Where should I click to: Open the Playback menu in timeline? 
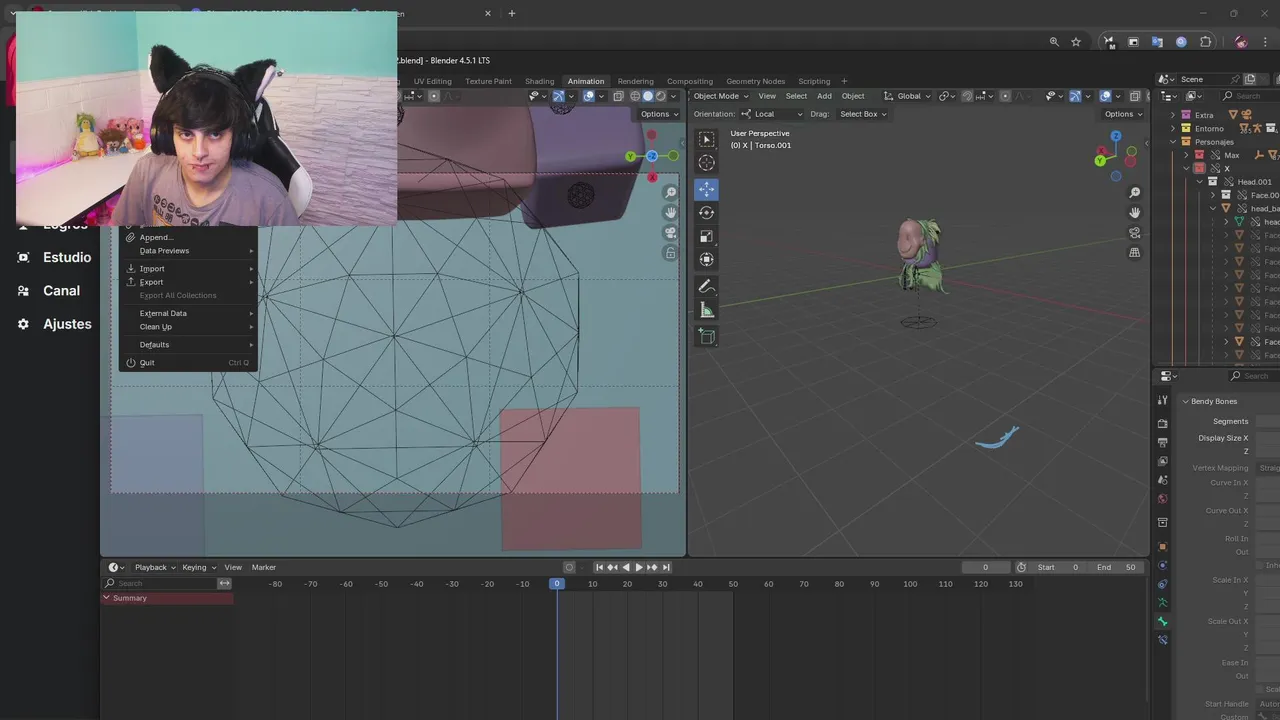pyautogui.click(x=154, y=567)
